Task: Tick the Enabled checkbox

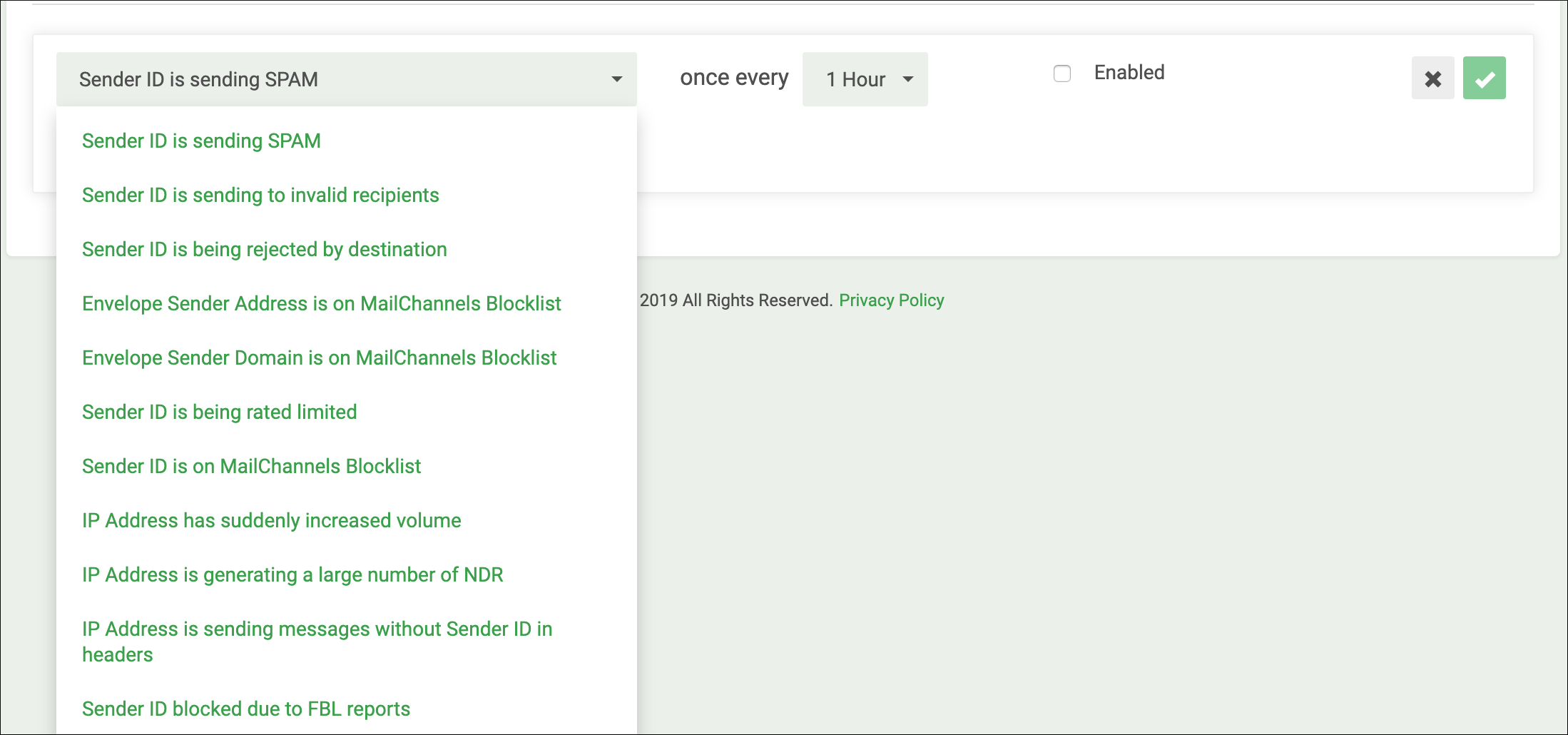Action: (x=1062, y=73)
